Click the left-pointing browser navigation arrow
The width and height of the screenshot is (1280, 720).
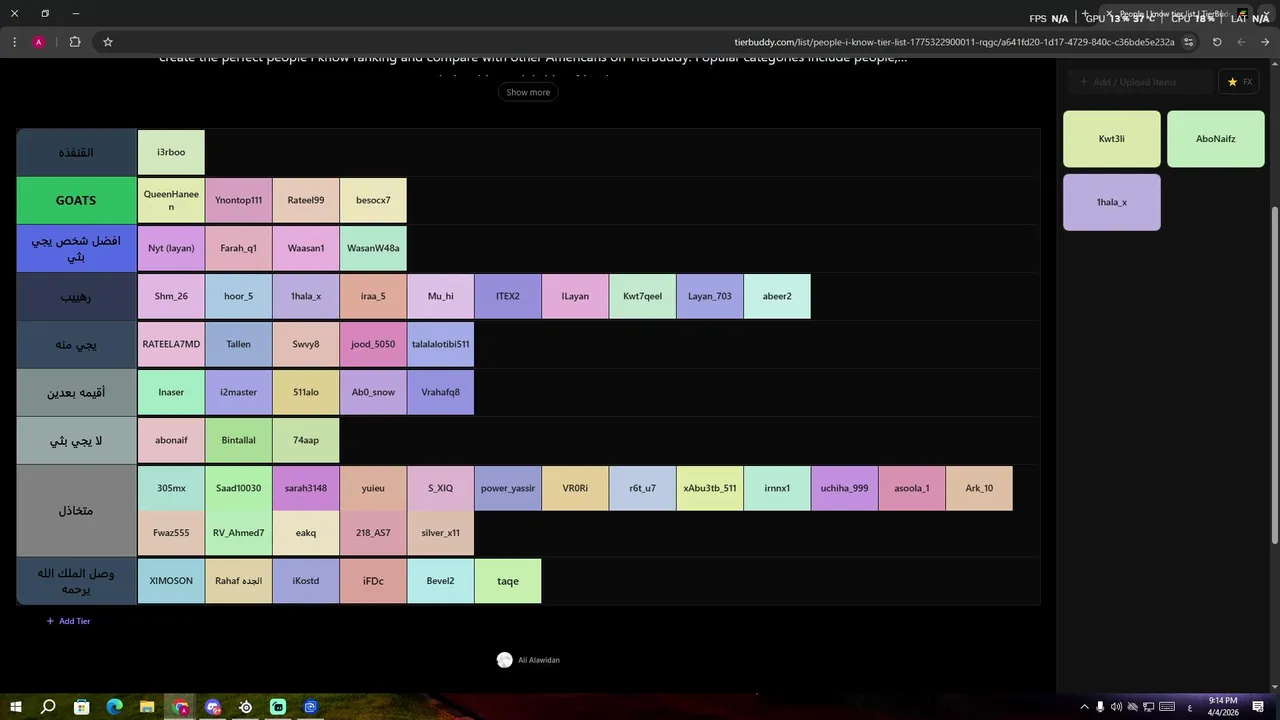pos(1241,42)
